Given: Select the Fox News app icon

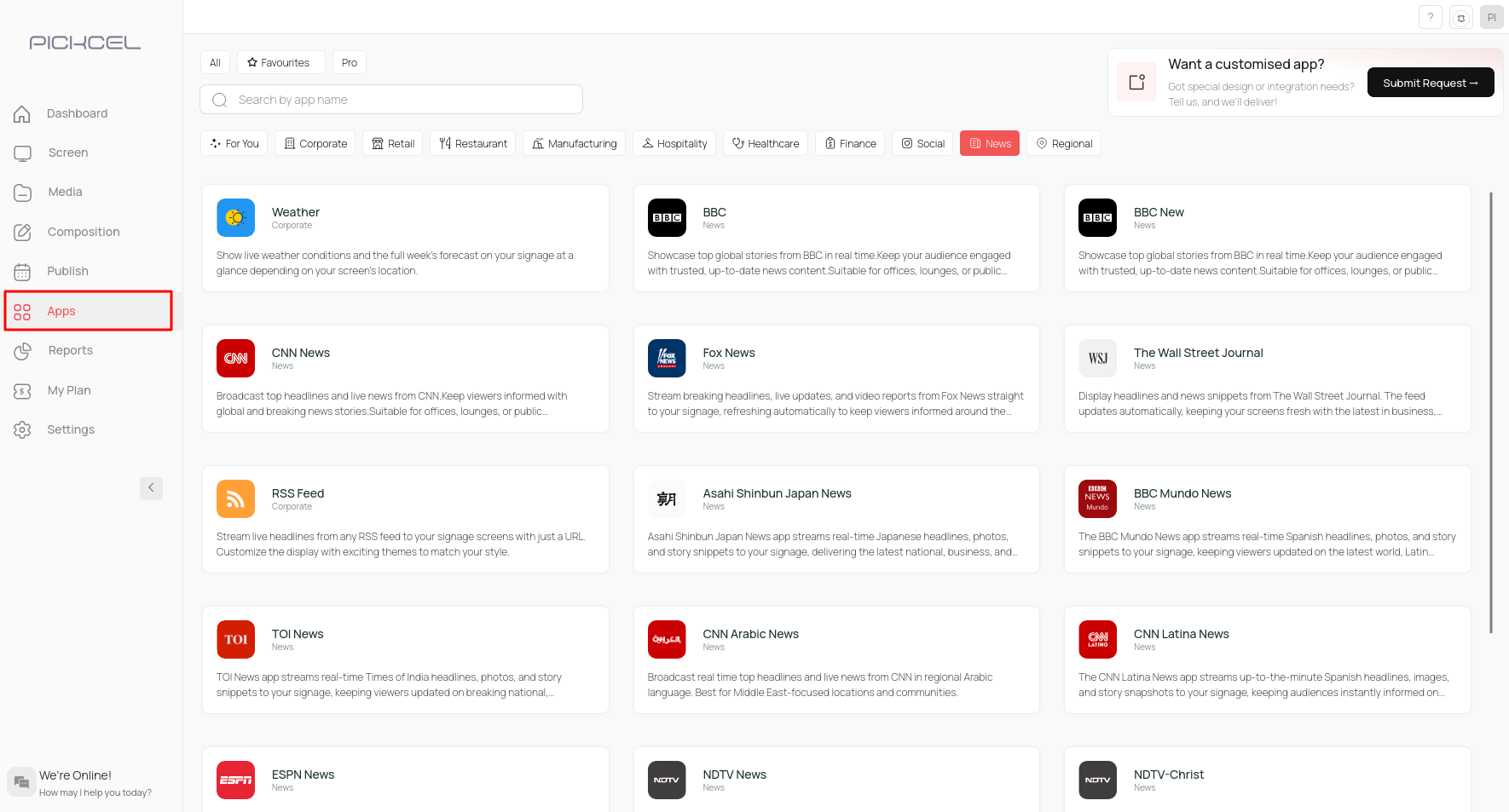Looking at the screenshot, I should point(667,359).
